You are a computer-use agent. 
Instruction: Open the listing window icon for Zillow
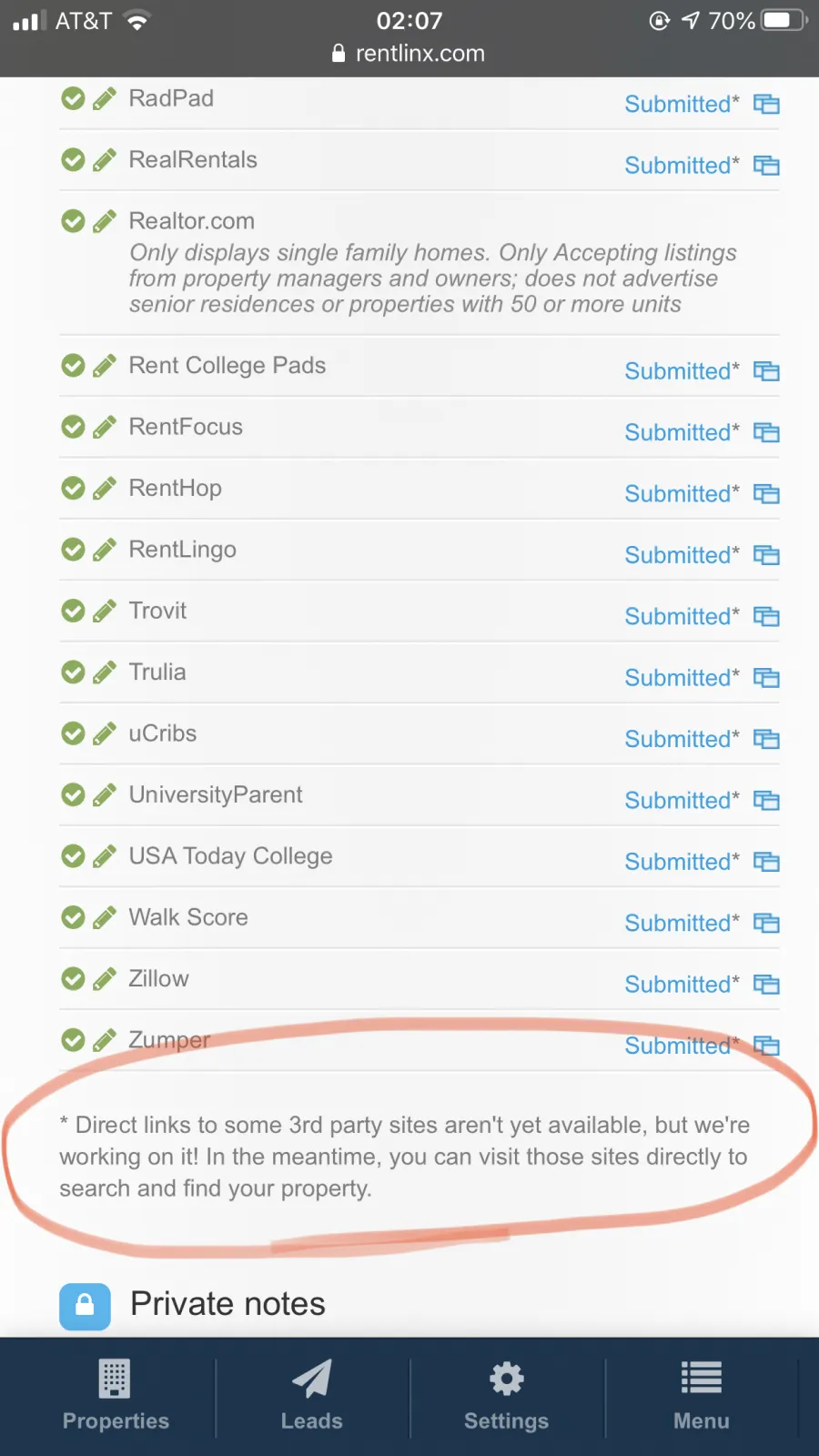pyautogui.click(x=766, y=985)
